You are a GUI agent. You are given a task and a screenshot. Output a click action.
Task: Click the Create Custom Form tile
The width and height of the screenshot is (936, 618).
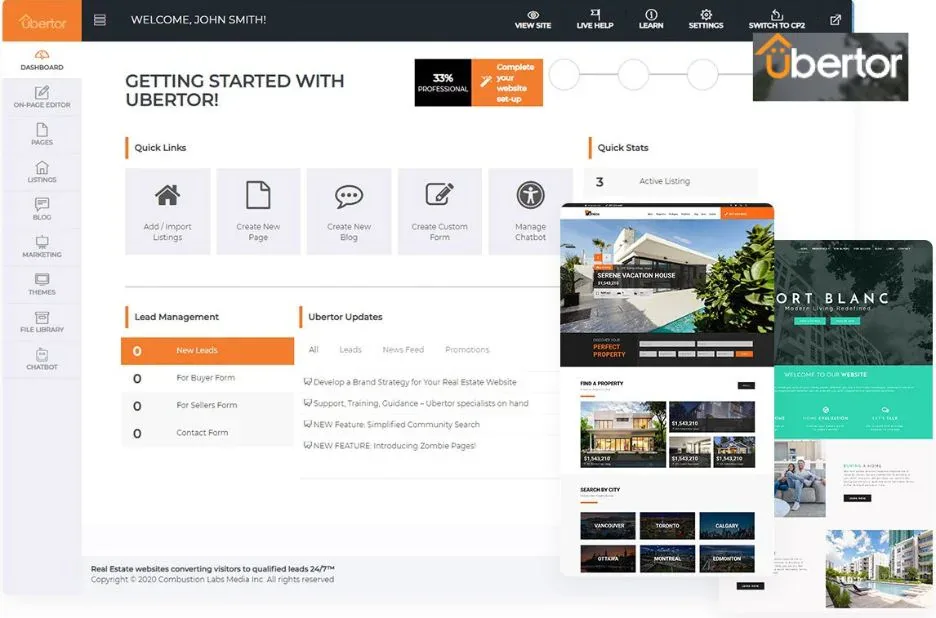439,211
